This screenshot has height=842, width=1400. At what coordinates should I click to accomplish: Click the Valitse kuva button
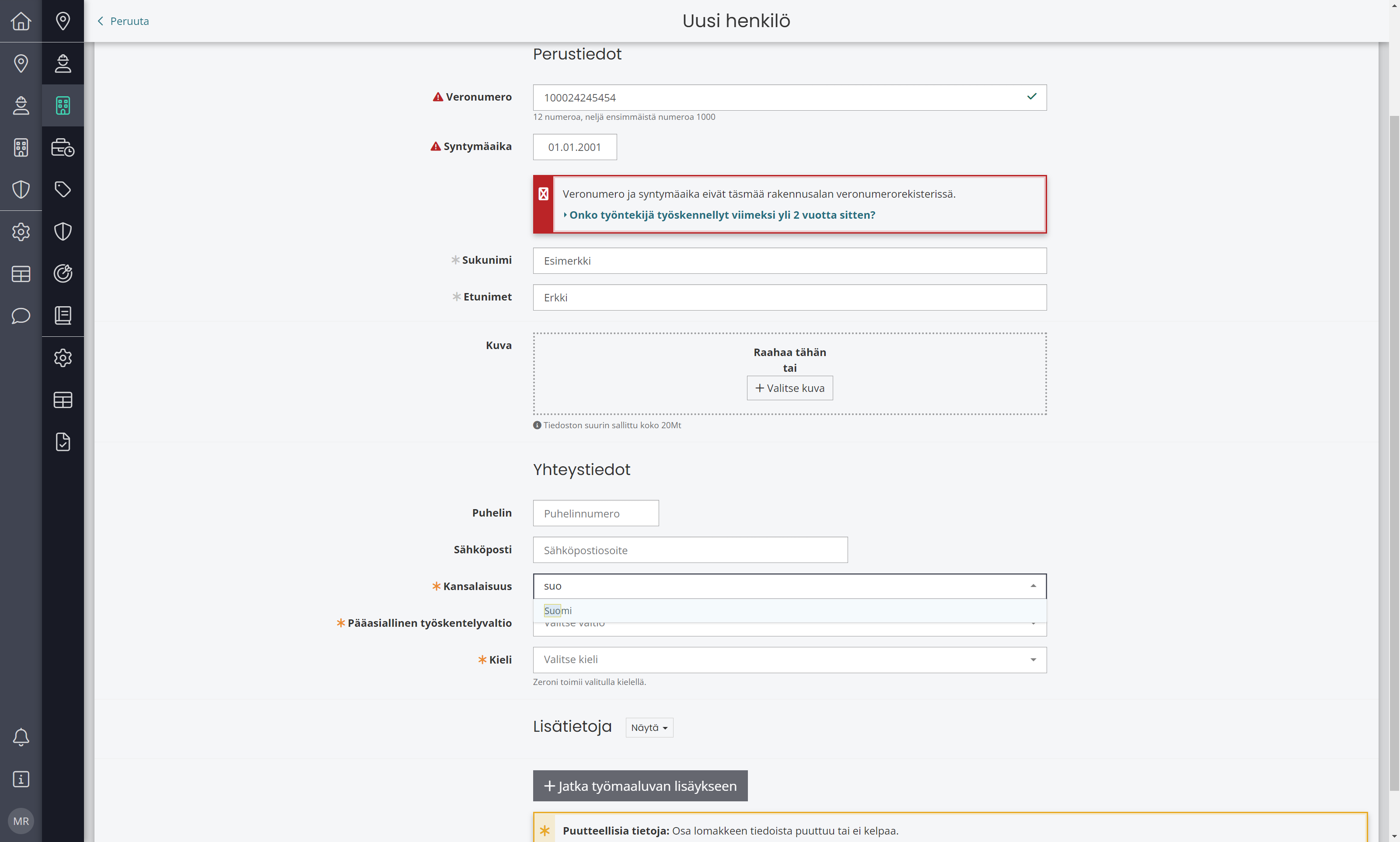[x=789, y=388]
